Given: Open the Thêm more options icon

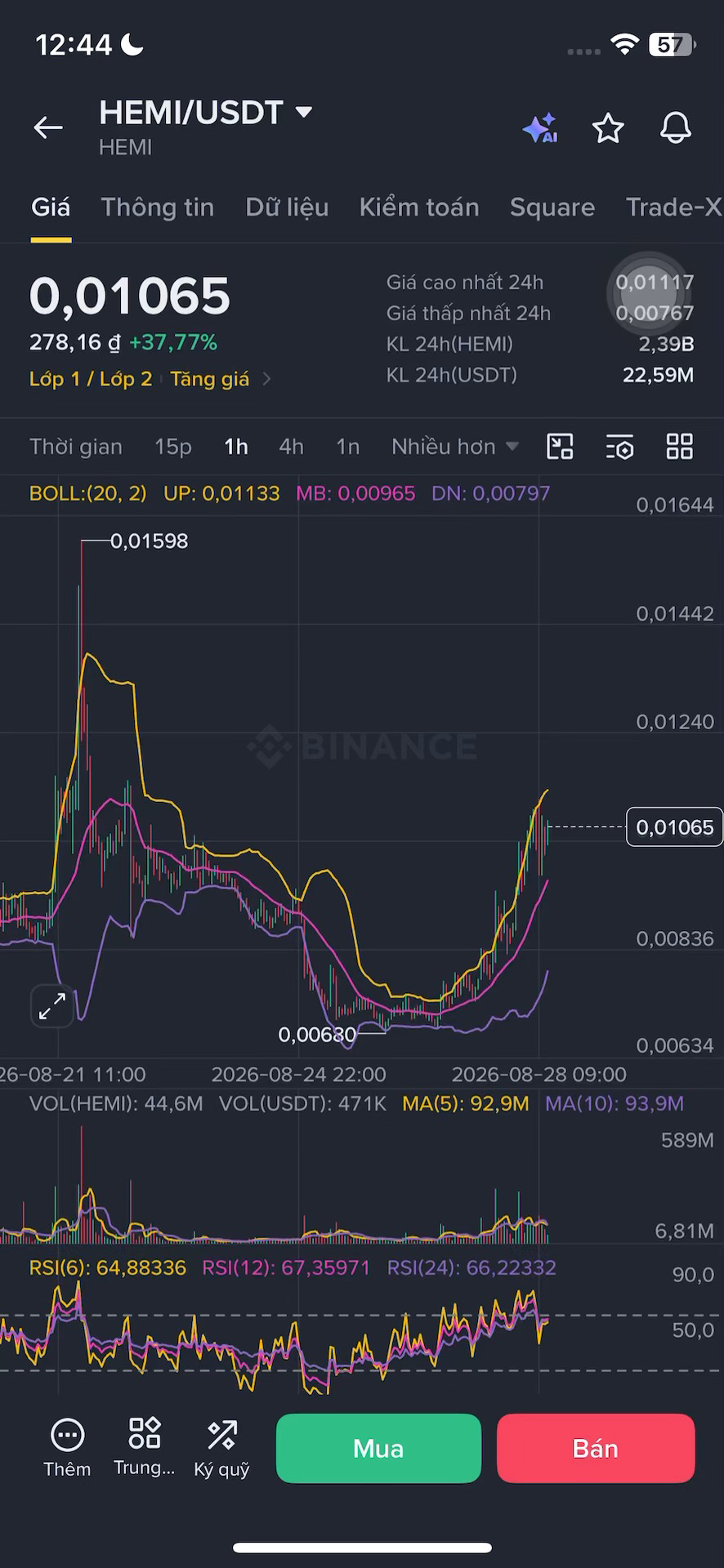Looking at the screenshot, I should [67, 1435].
